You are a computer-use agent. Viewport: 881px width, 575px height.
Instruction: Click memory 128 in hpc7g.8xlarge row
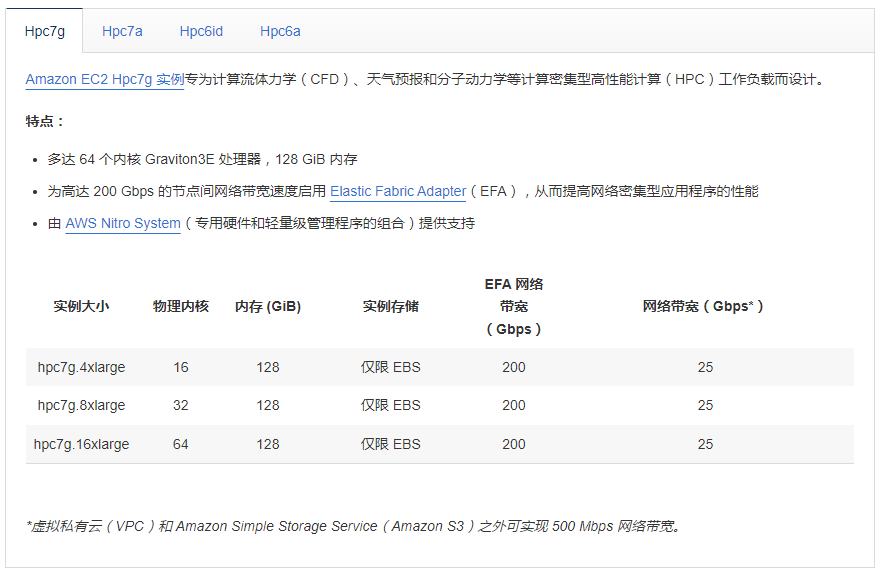point(268,405)
